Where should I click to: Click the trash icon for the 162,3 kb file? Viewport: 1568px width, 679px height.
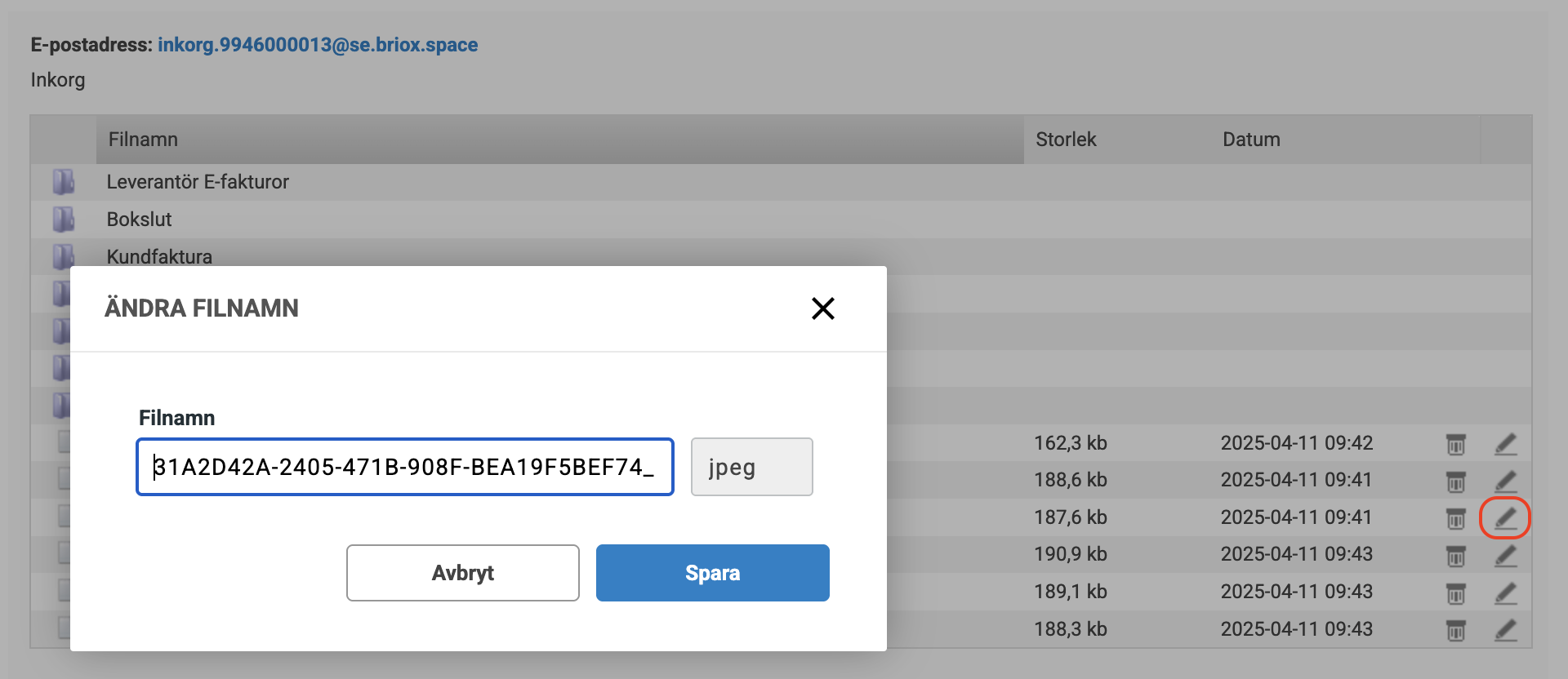click(x=1455, y=444)
